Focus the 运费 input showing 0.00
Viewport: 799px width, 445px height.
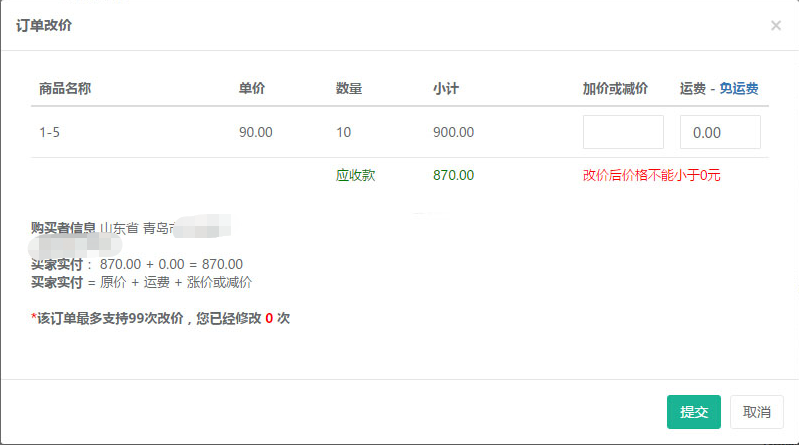tap(720, 132)
